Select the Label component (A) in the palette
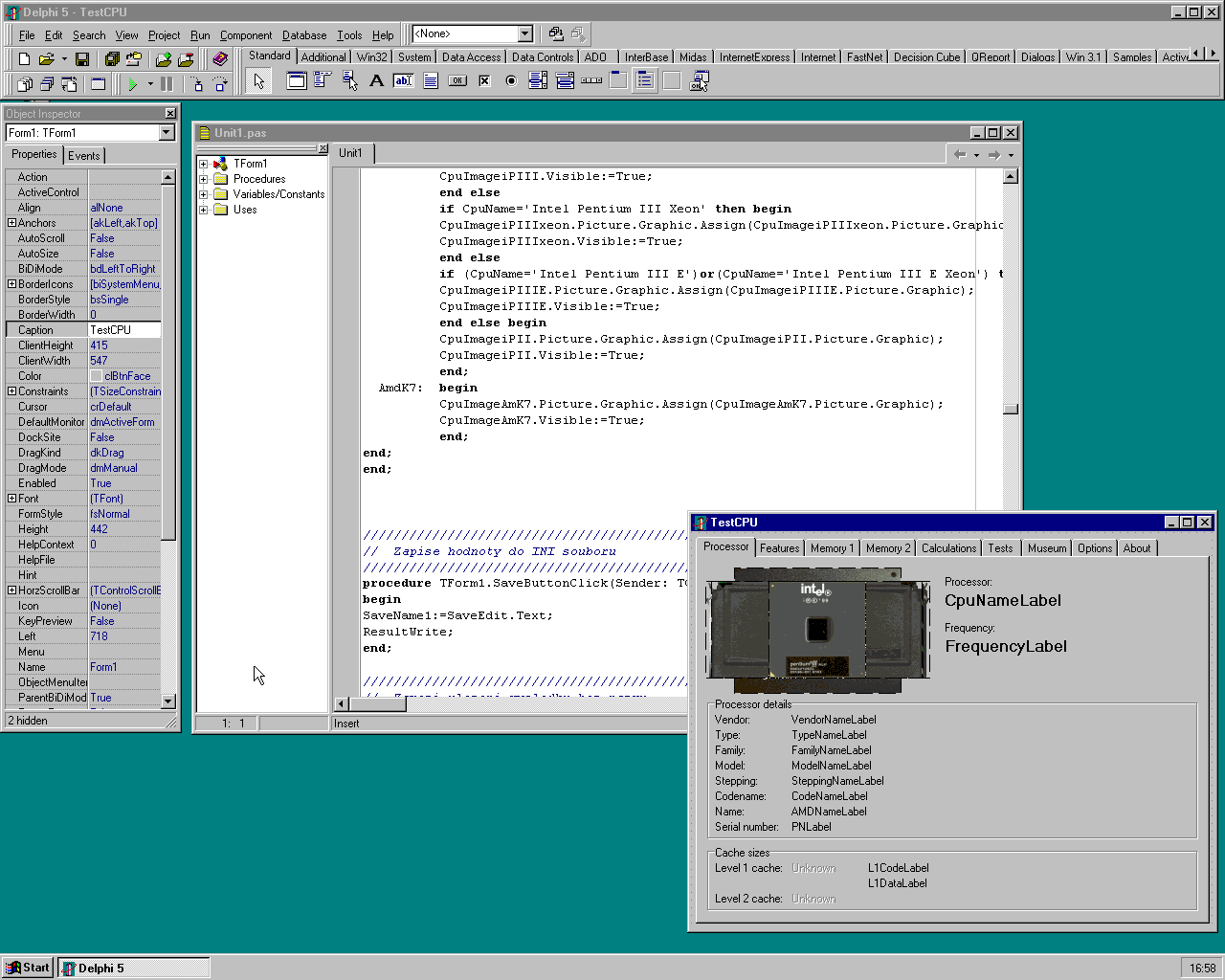1225x980 pixels. (377, 81)
